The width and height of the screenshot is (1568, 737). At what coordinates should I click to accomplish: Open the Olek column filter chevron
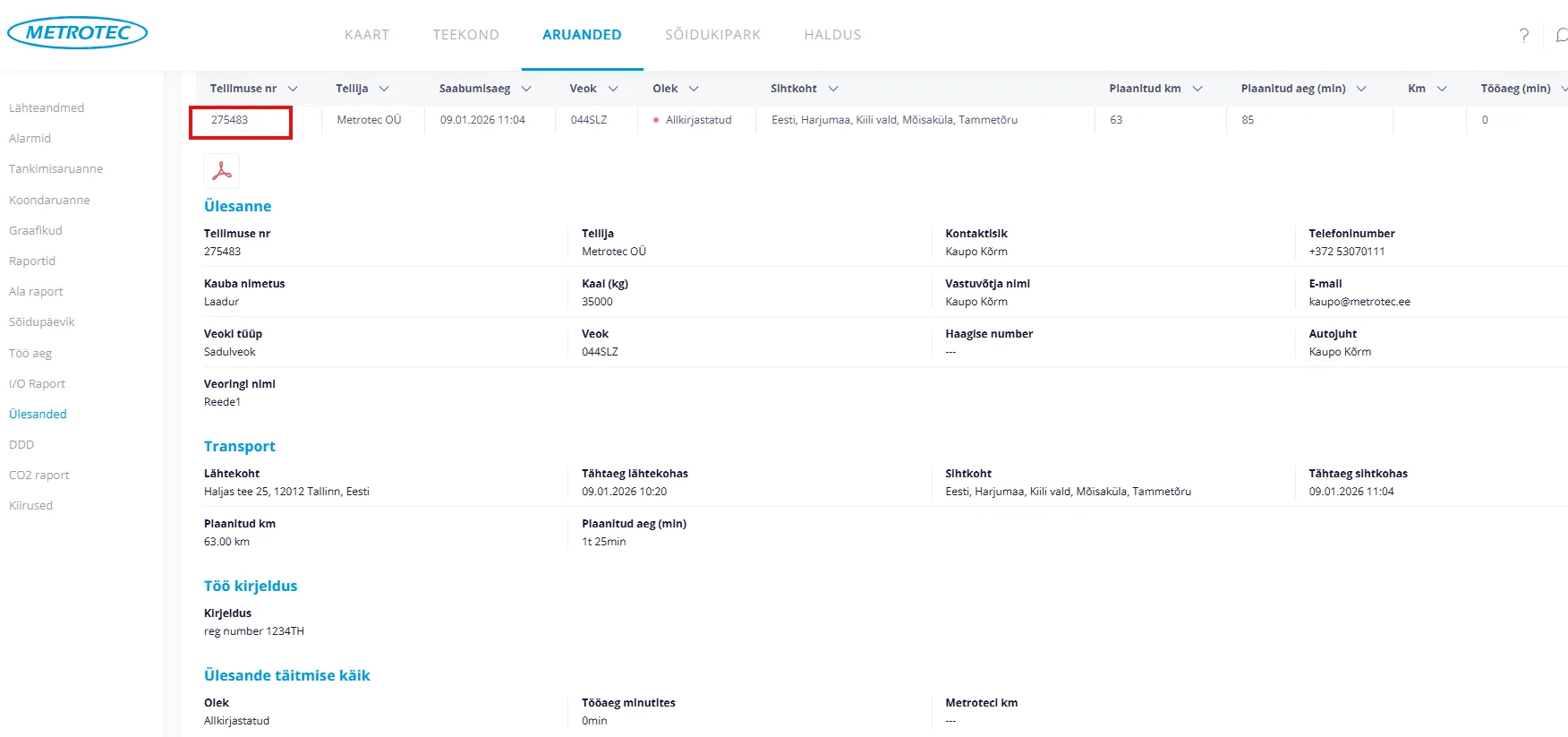694,89
